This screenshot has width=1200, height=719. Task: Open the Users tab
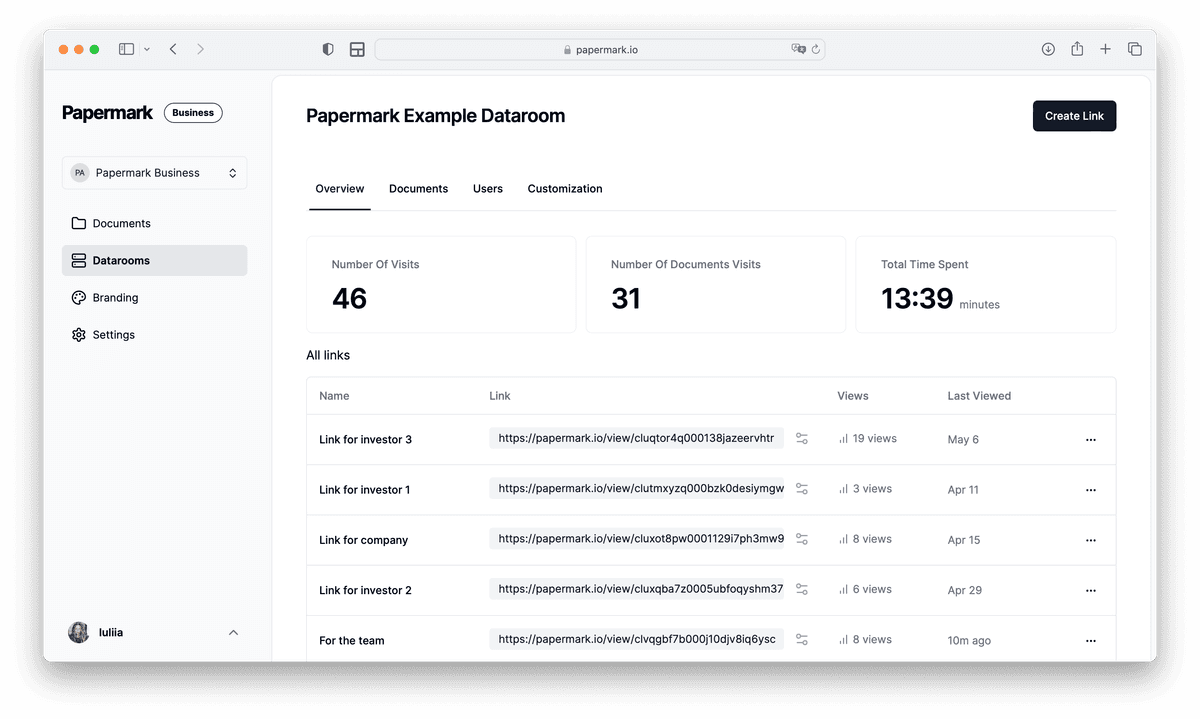pos(488,189)
